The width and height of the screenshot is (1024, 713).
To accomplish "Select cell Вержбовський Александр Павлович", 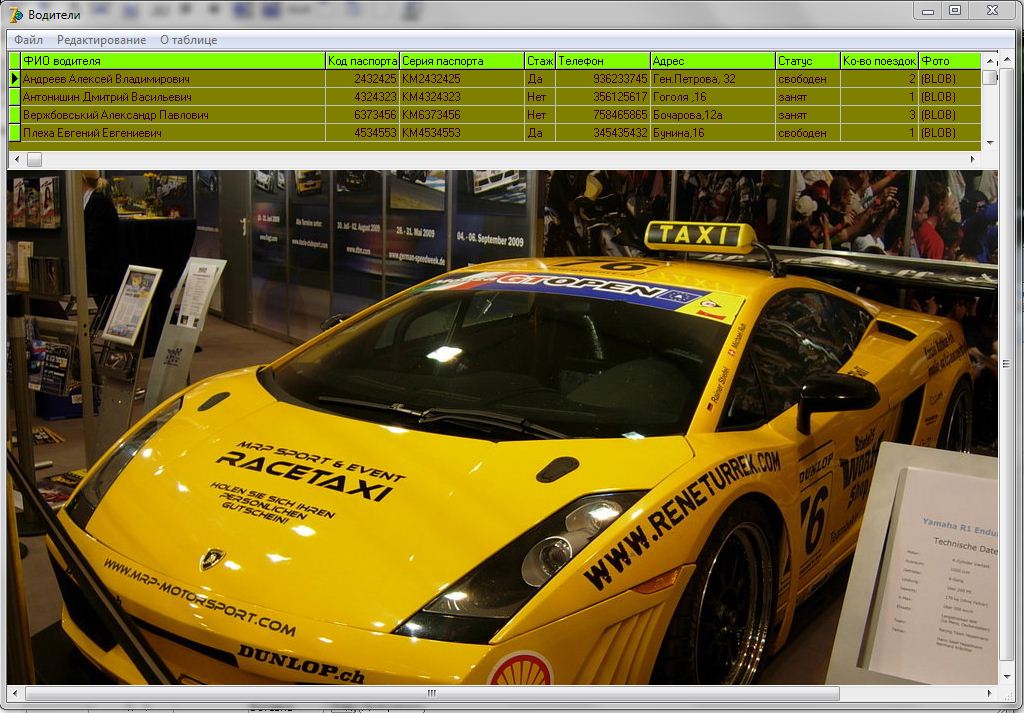I will coord(173,115).
